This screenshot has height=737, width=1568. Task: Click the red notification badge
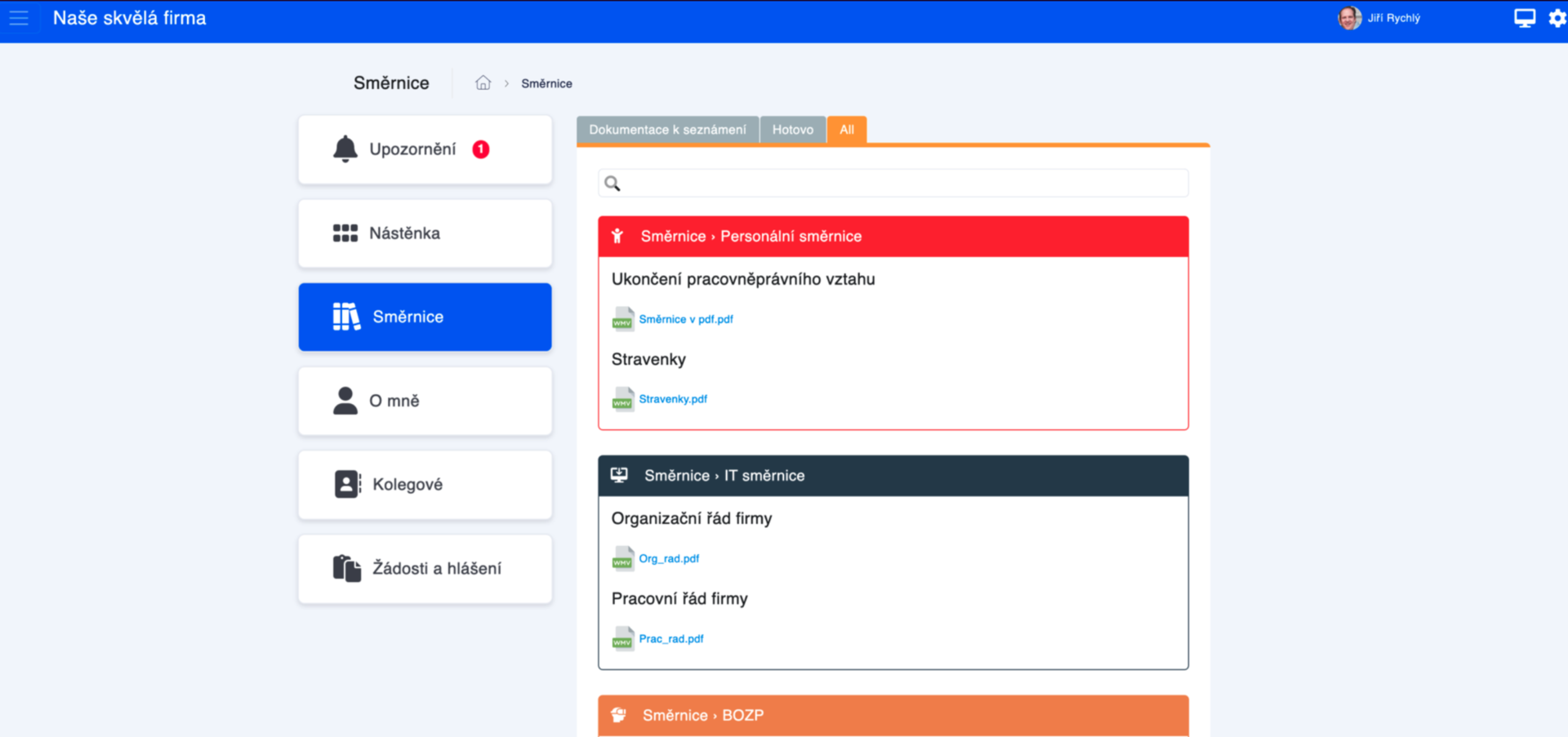481,149
